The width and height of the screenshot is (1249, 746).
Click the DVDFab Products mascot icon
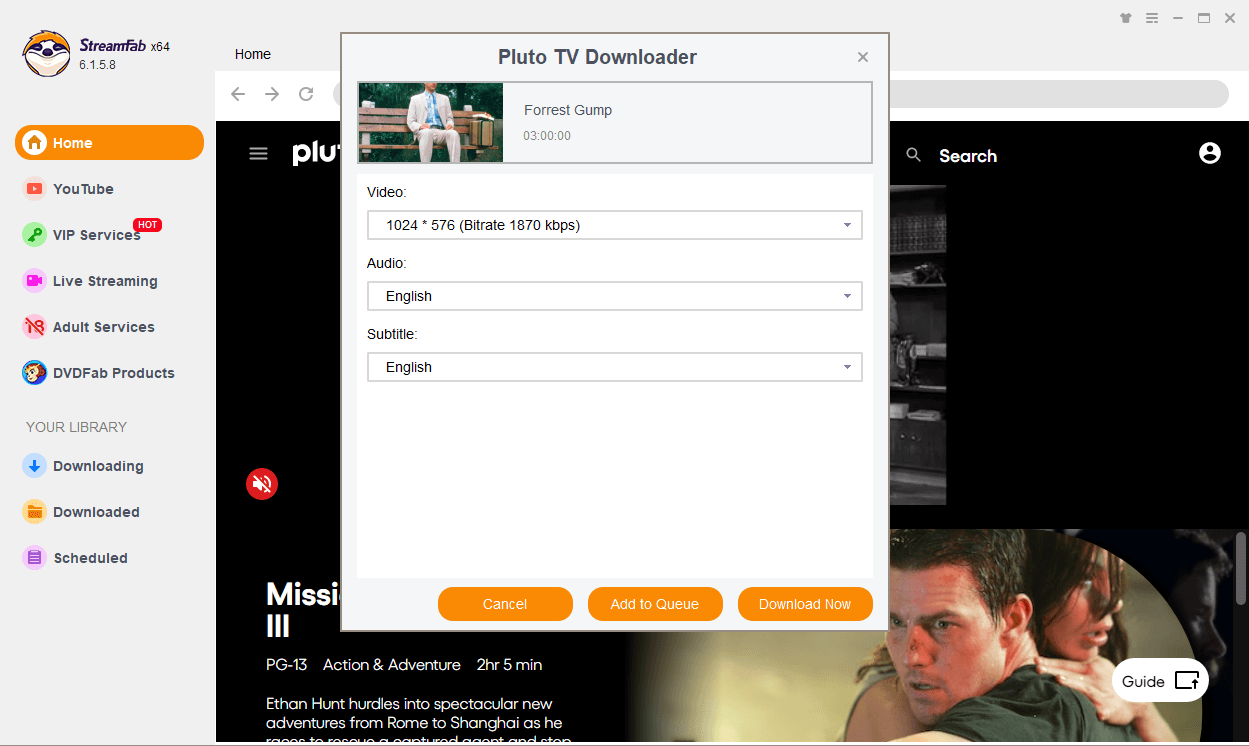pyautogui.click(x=35, y=373)
